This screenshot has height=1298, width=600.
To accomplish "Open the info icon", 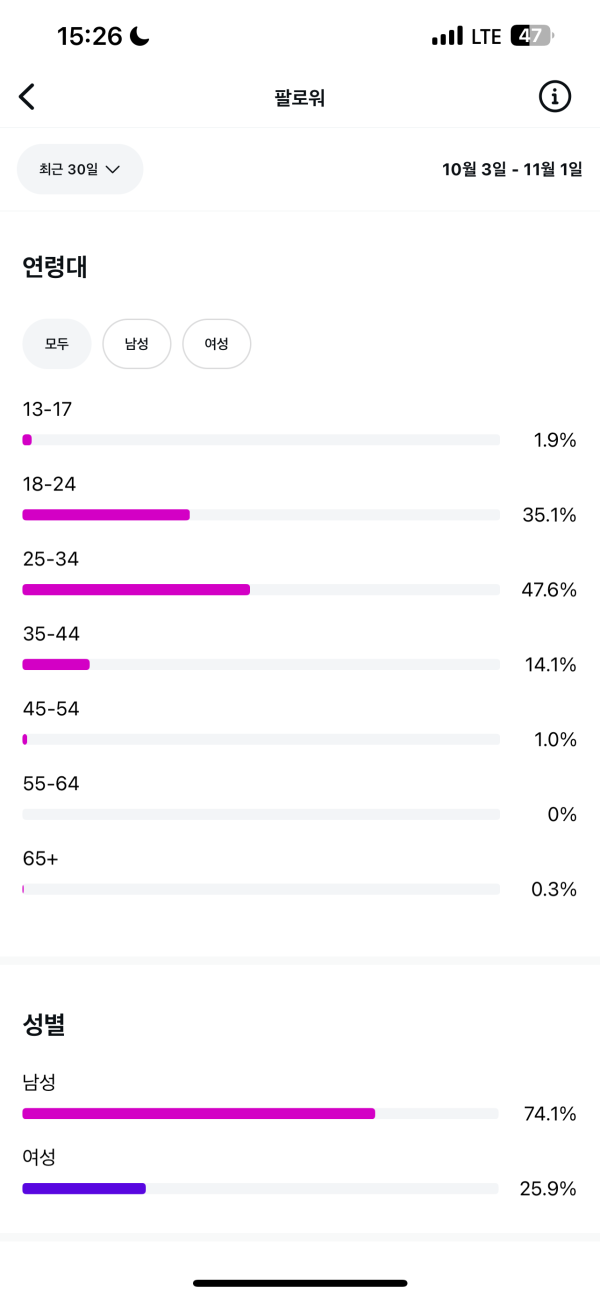I will pos(555,97).
